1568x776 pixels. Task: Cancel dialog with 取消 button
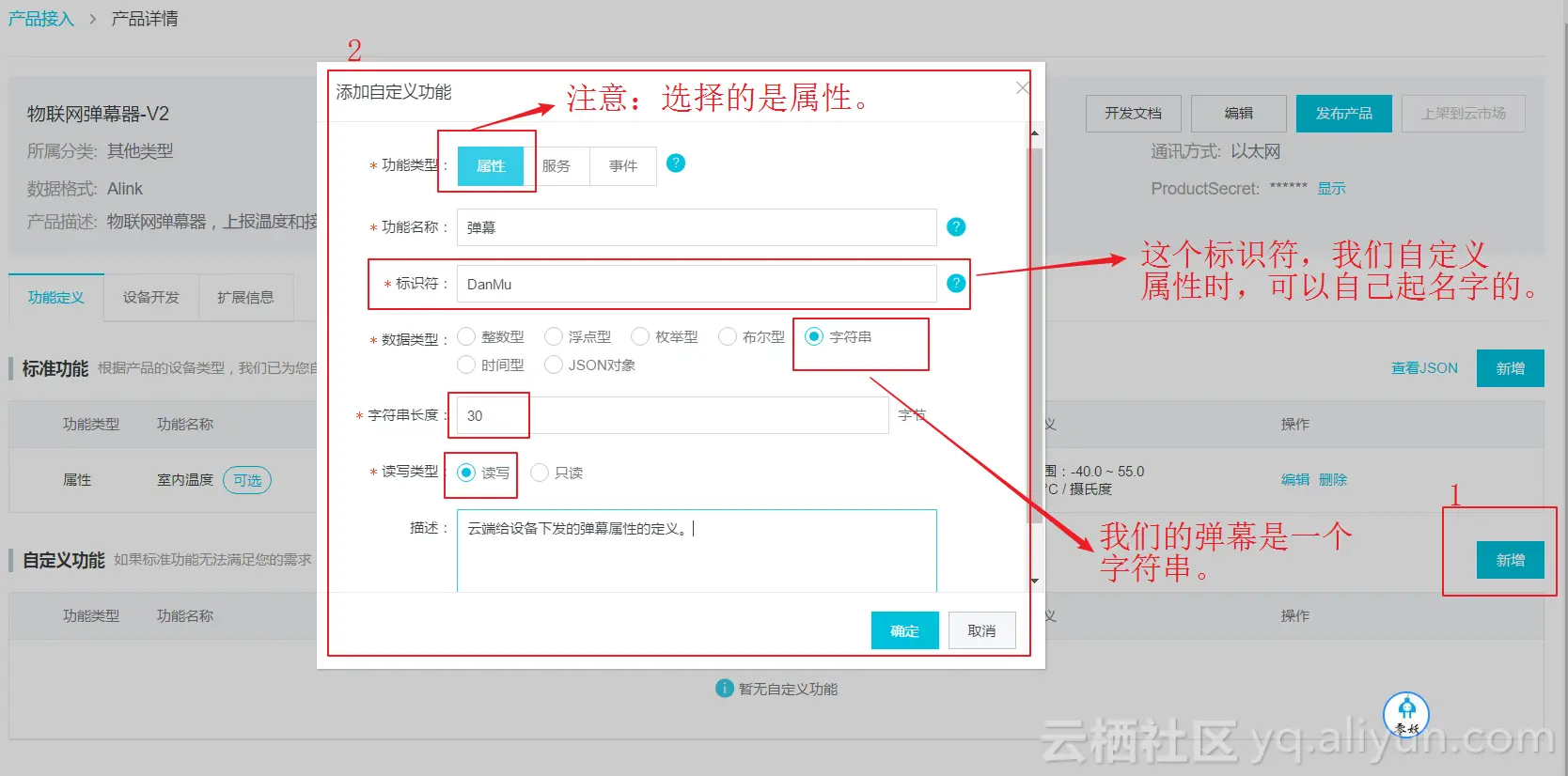tap(981, 630)
